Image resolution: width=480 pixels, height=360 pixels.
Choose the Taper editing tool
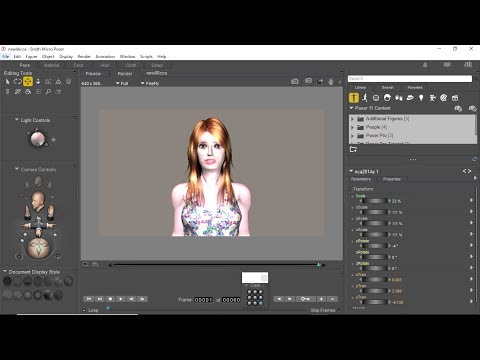(x=58, y=81)
